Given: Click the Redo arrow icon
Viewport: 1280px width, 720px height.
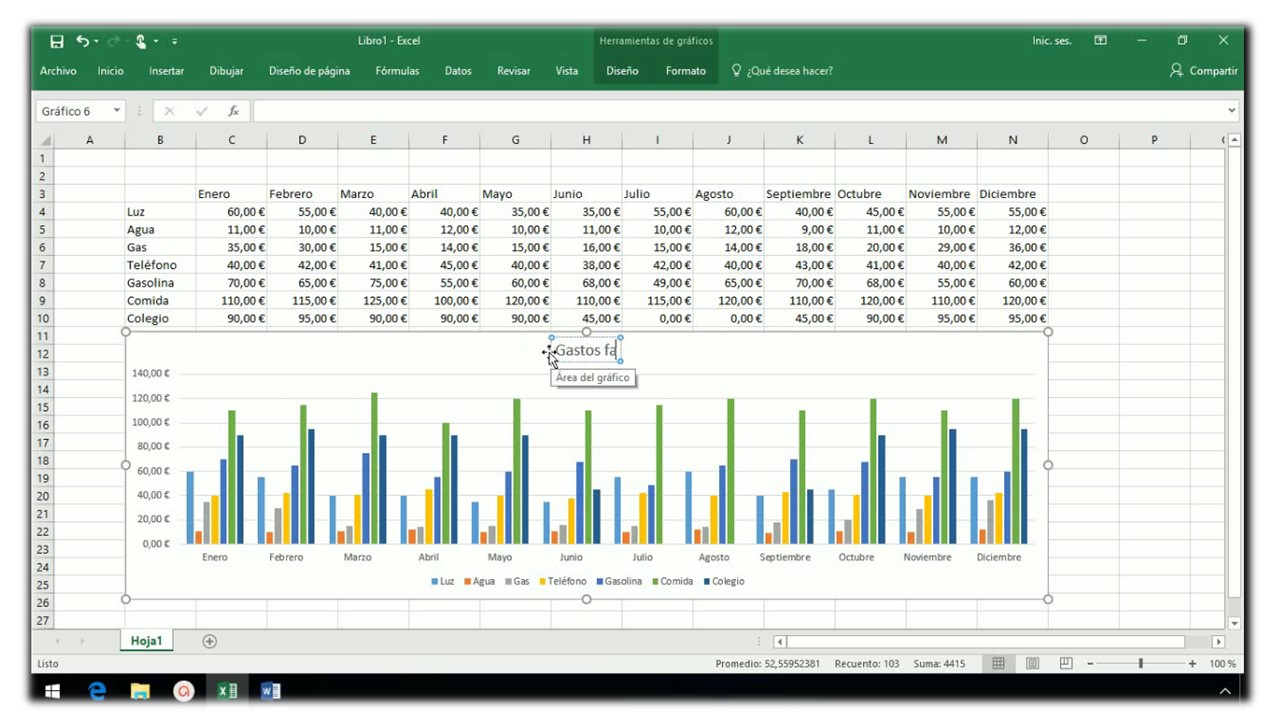Looking at the screenshot, I should point(112,41).
